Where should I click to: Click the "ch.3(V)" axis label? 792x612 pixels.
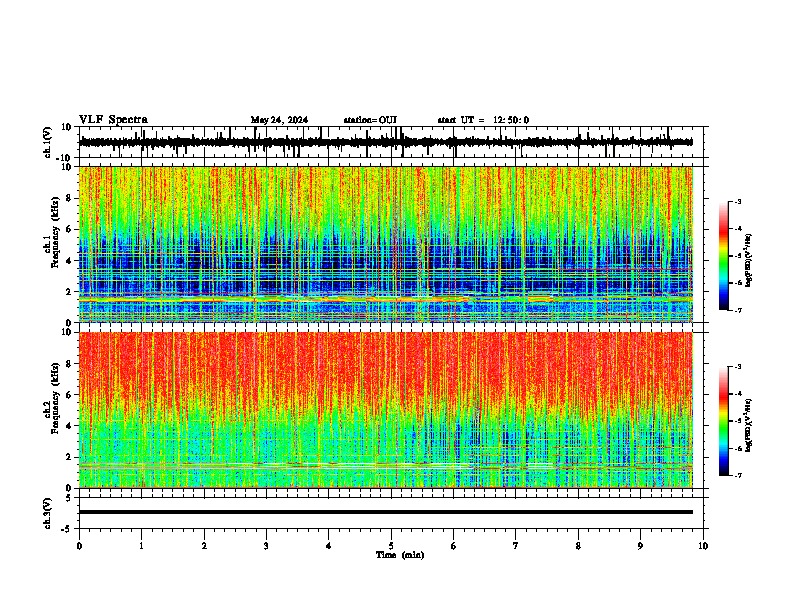(x=48, y=513)
